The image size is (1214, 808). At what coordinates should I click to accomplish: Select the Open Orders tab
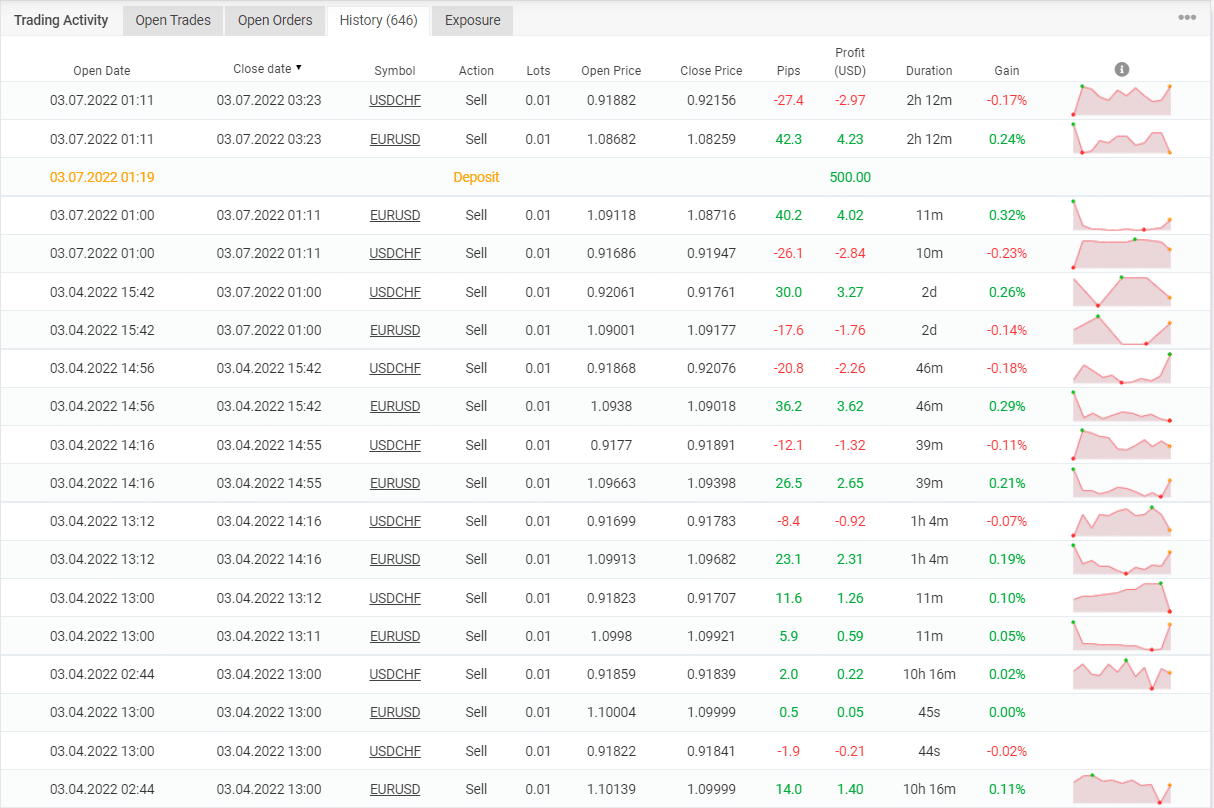[x=274, y=19]
